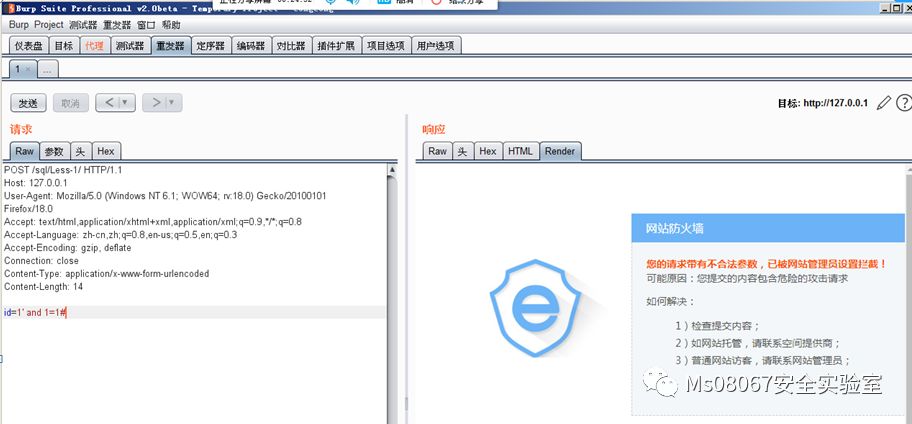Viewport: 912px width, 424px height.
Task: Switch to the 目标 tab
Action: (x=64, y=46)
